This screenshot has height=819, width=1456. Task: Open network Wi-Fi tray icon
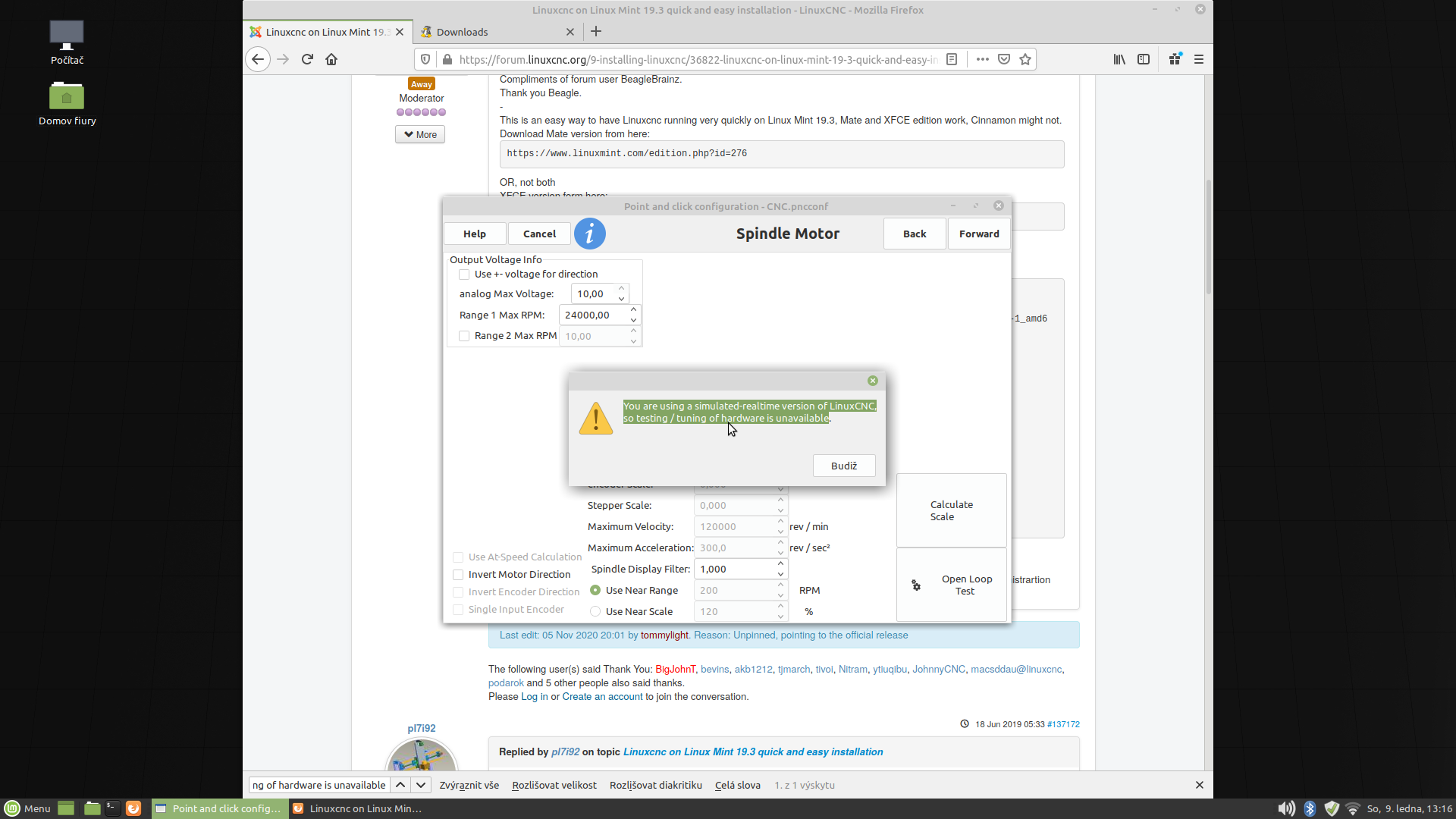point(1353,808)
